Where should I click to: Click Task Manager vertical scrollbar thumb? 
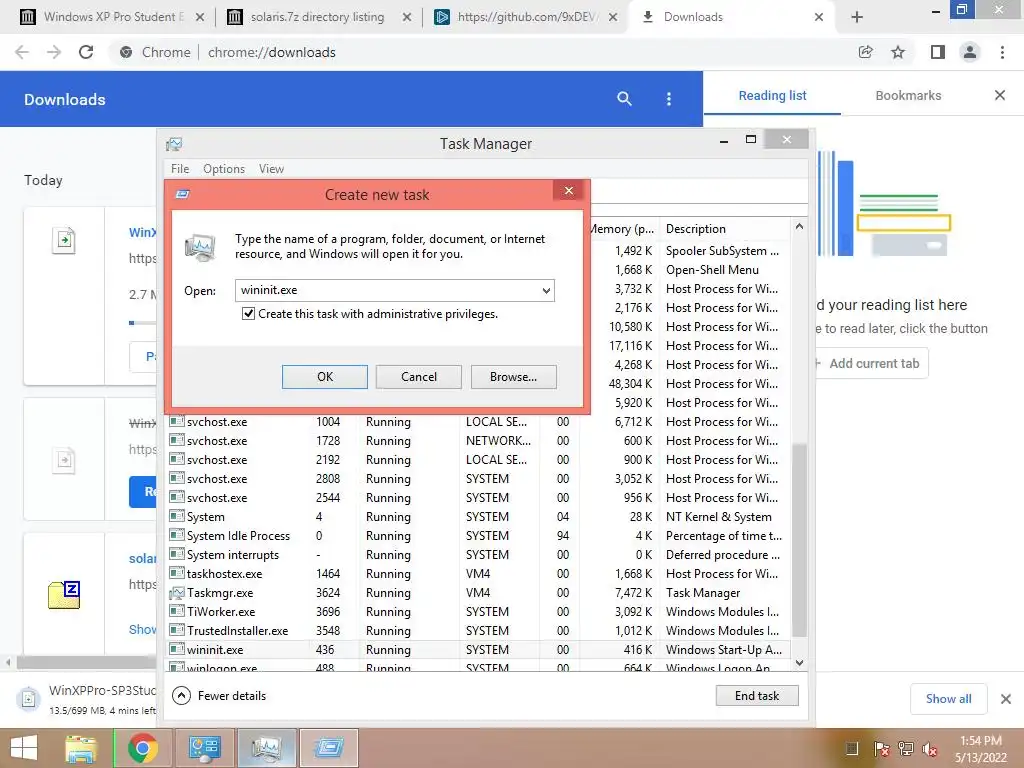click(799, 539)
